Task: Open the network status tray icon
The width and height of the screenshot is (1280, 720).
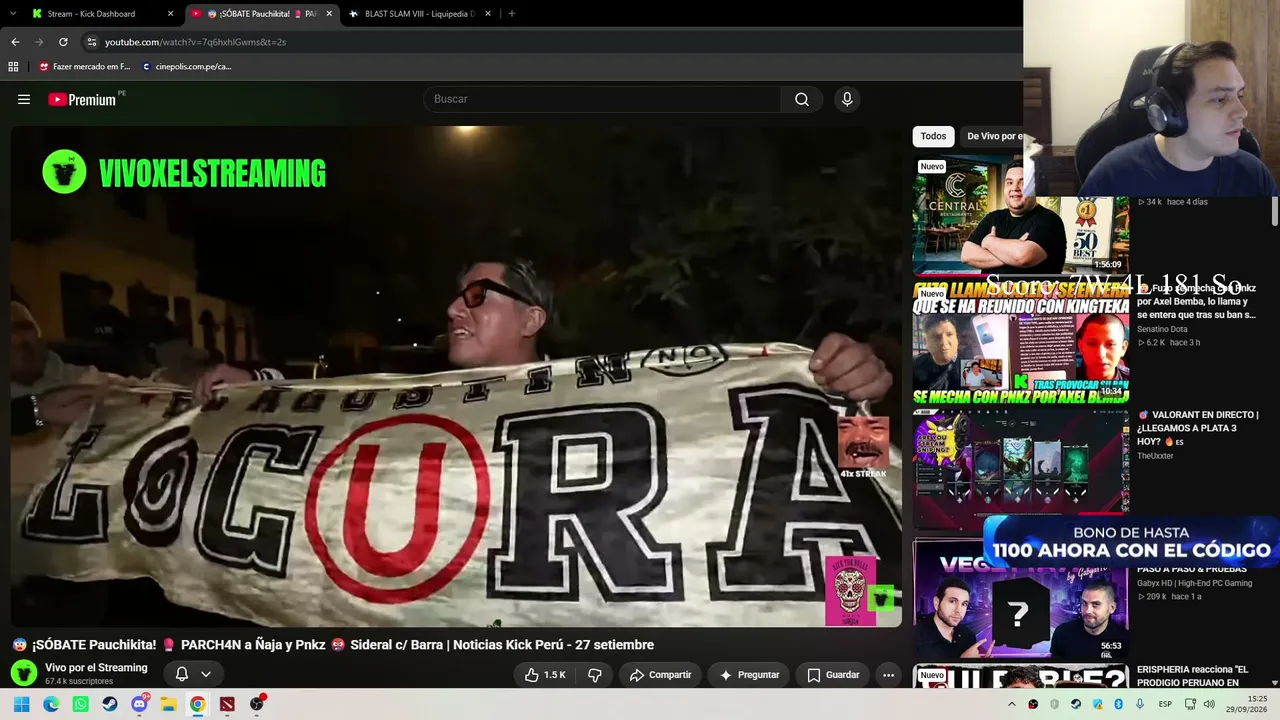Action: pyautogui.click(x=1191, y=704)
